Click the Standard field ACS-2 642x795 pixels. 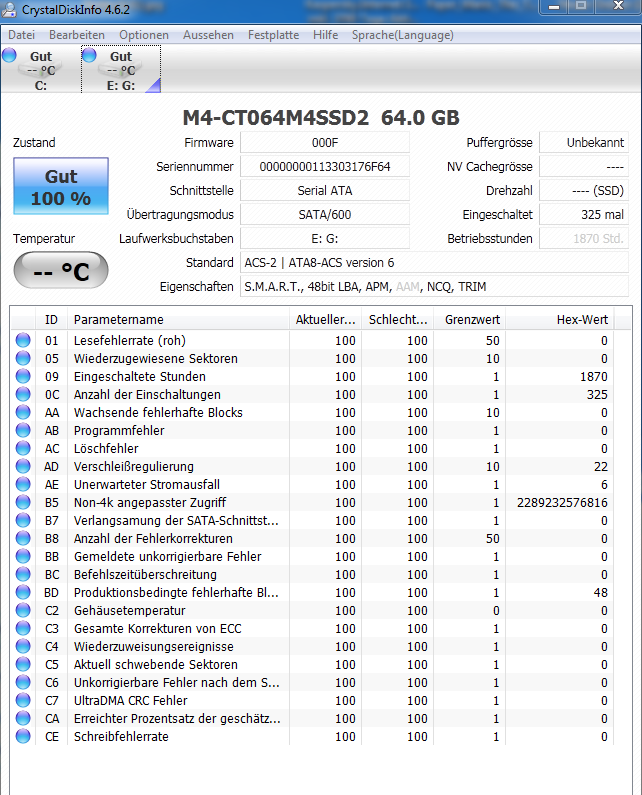click(x=434, y=263)
